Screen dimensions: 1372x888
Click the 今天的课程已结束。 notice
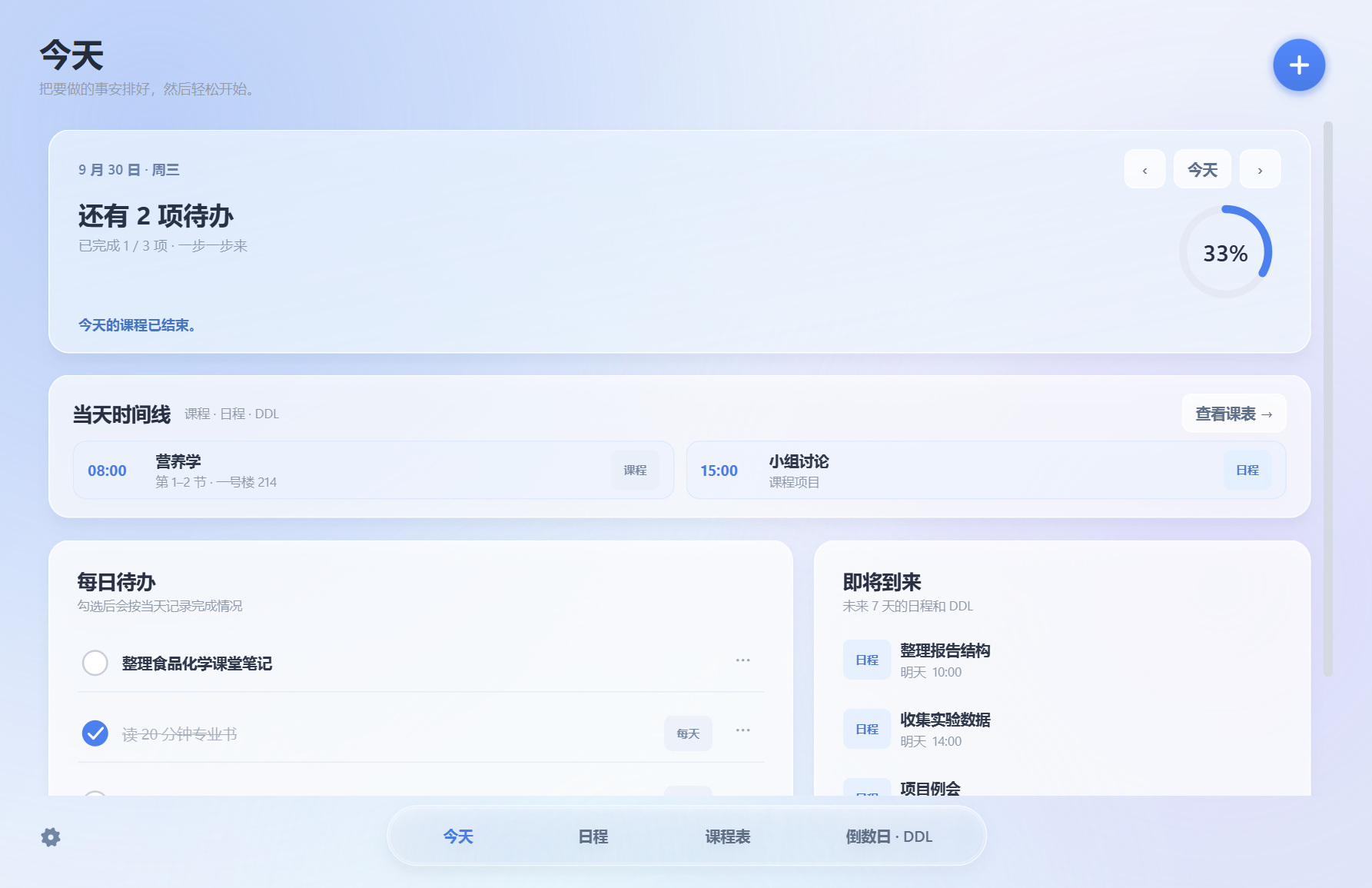coord(137,325)
